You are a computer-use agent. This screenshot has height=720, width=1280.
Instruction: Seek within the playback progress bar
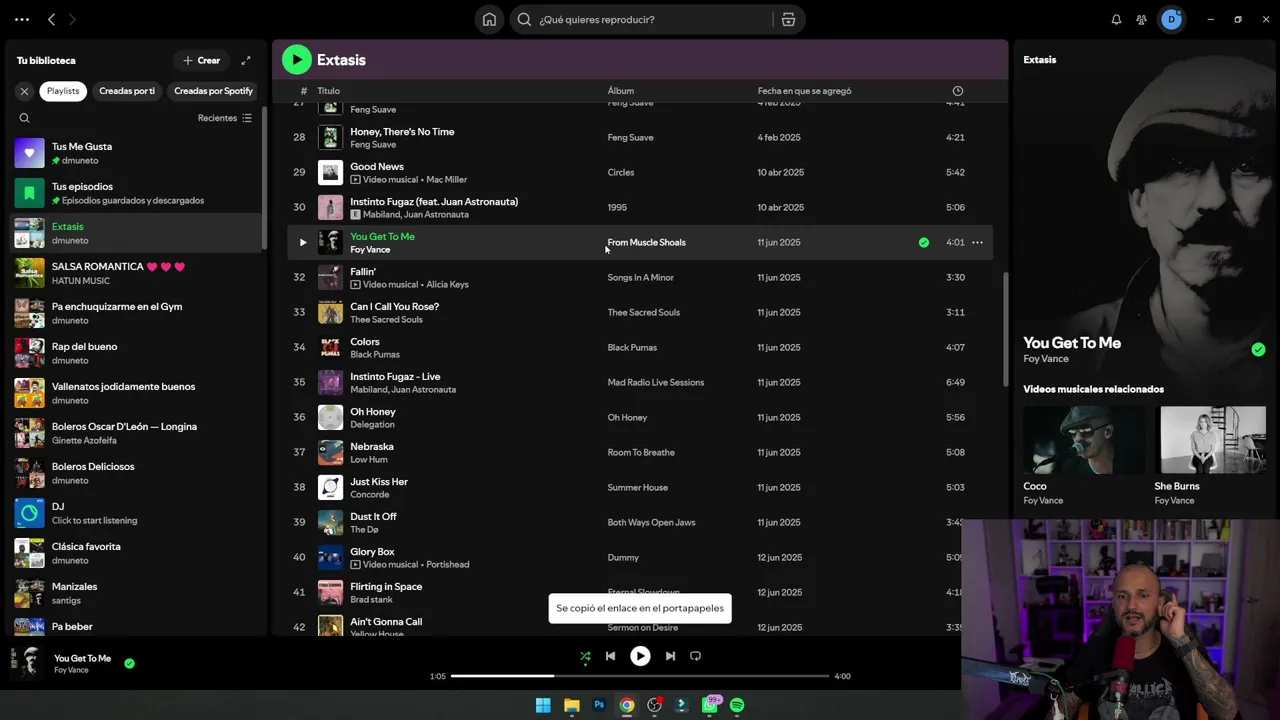point(640,676)
